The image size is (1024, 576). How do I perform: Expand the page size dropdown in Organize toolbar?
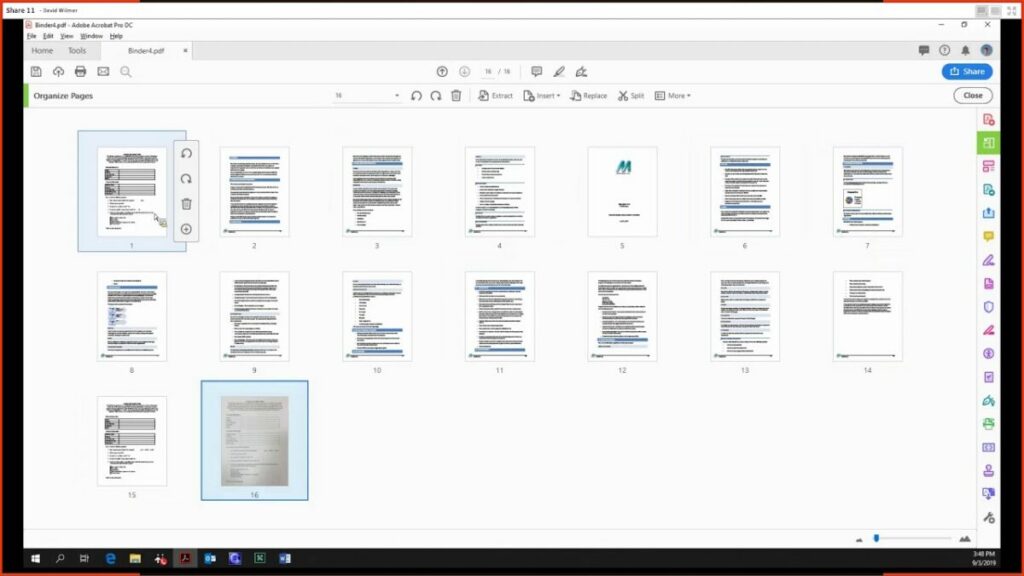point(396,93)
